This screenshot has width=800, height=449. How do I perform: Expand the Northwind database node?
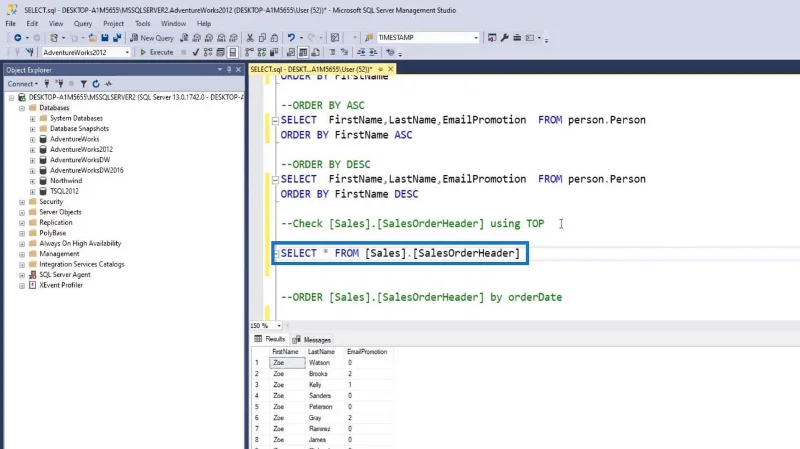33,181
